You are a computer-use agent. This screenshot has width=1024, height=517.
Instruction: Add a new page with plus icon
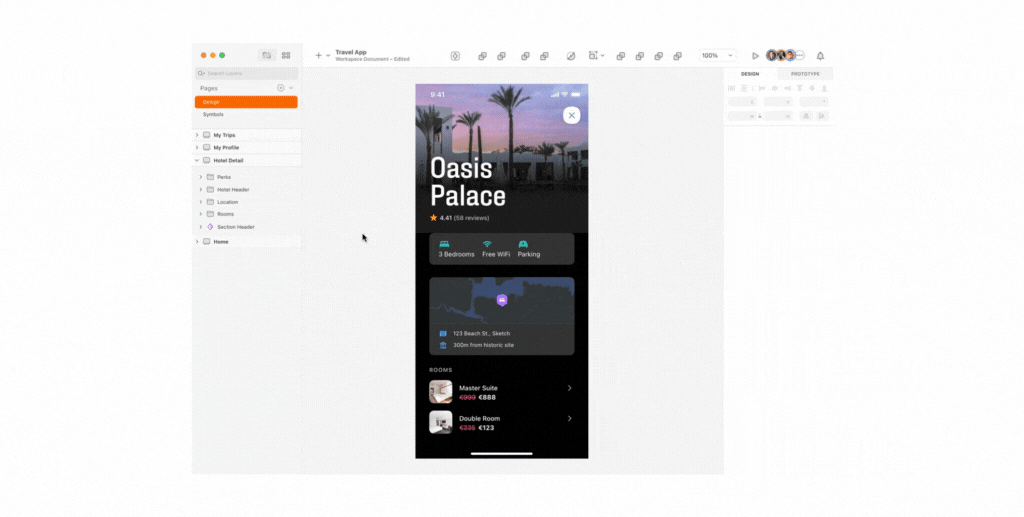[281, 87]
